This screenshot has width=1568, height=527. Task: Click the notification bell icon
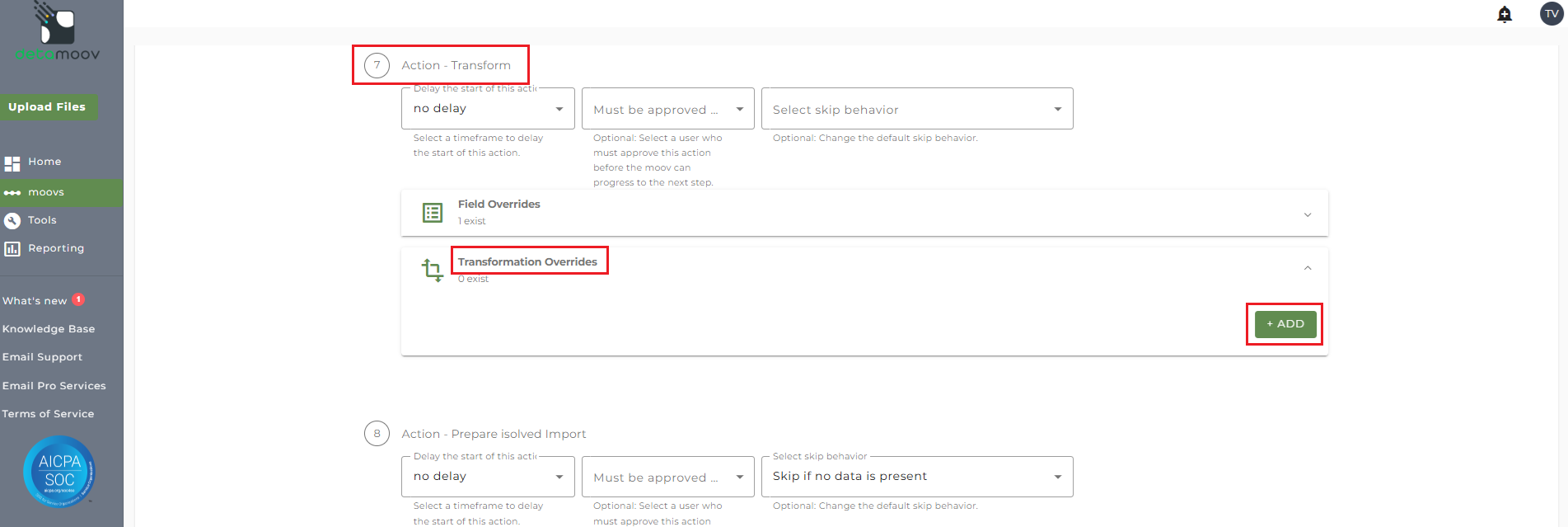pos(1505,14)
